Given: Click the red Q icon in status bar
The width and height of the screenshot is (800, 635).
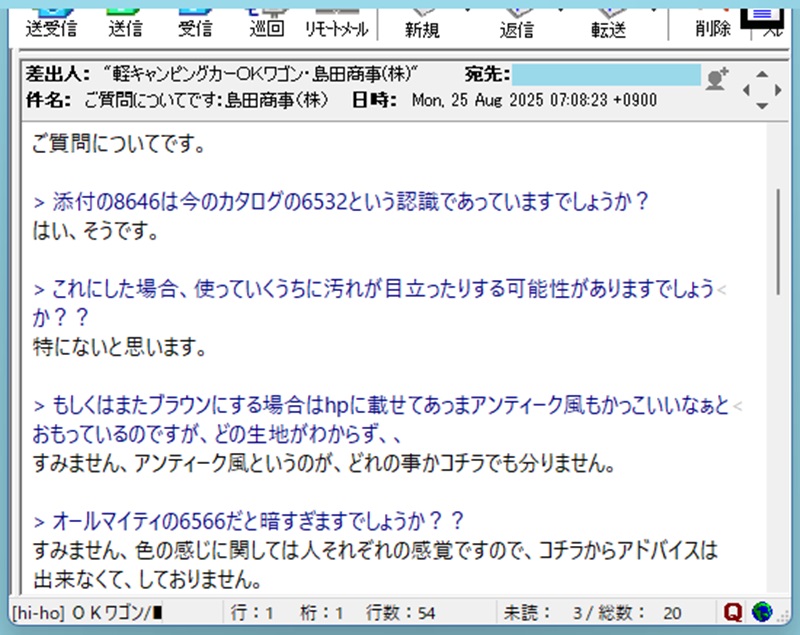Looking at the screenshot, I should click(733, 612).
